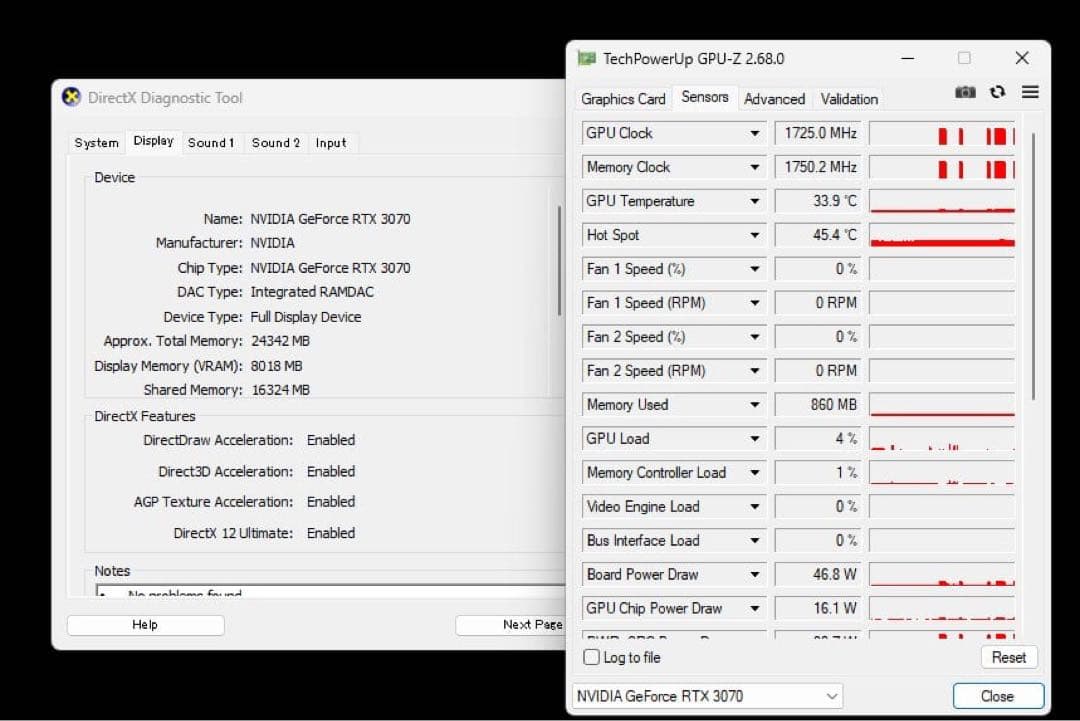Click the Hot Spot history graph
Screen dimensions: 1080x721
tap(942, 235)
